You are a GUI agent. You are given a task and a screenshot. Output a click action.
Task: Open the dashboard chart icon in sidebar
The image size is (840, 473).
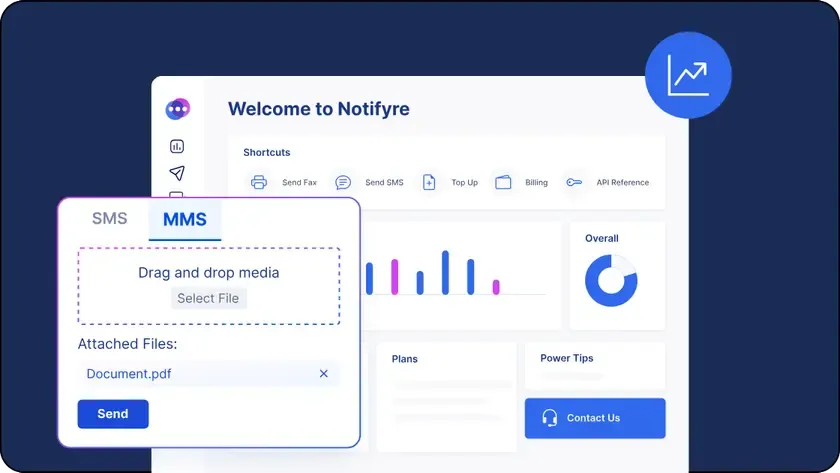point(177,147)
